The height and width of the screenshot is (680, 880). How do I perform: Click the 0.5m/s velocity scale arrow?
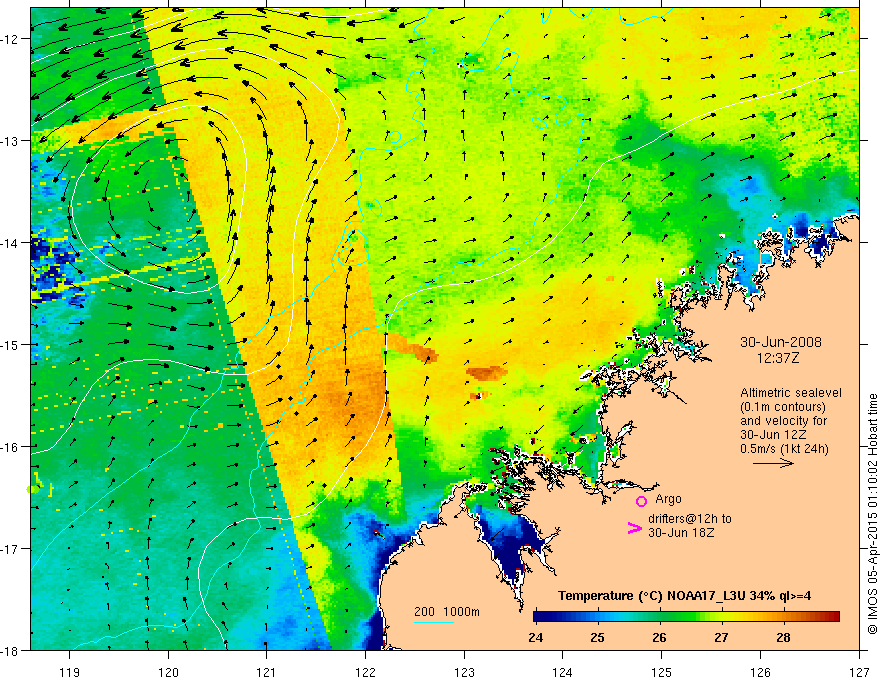click(x=773, y=463)
